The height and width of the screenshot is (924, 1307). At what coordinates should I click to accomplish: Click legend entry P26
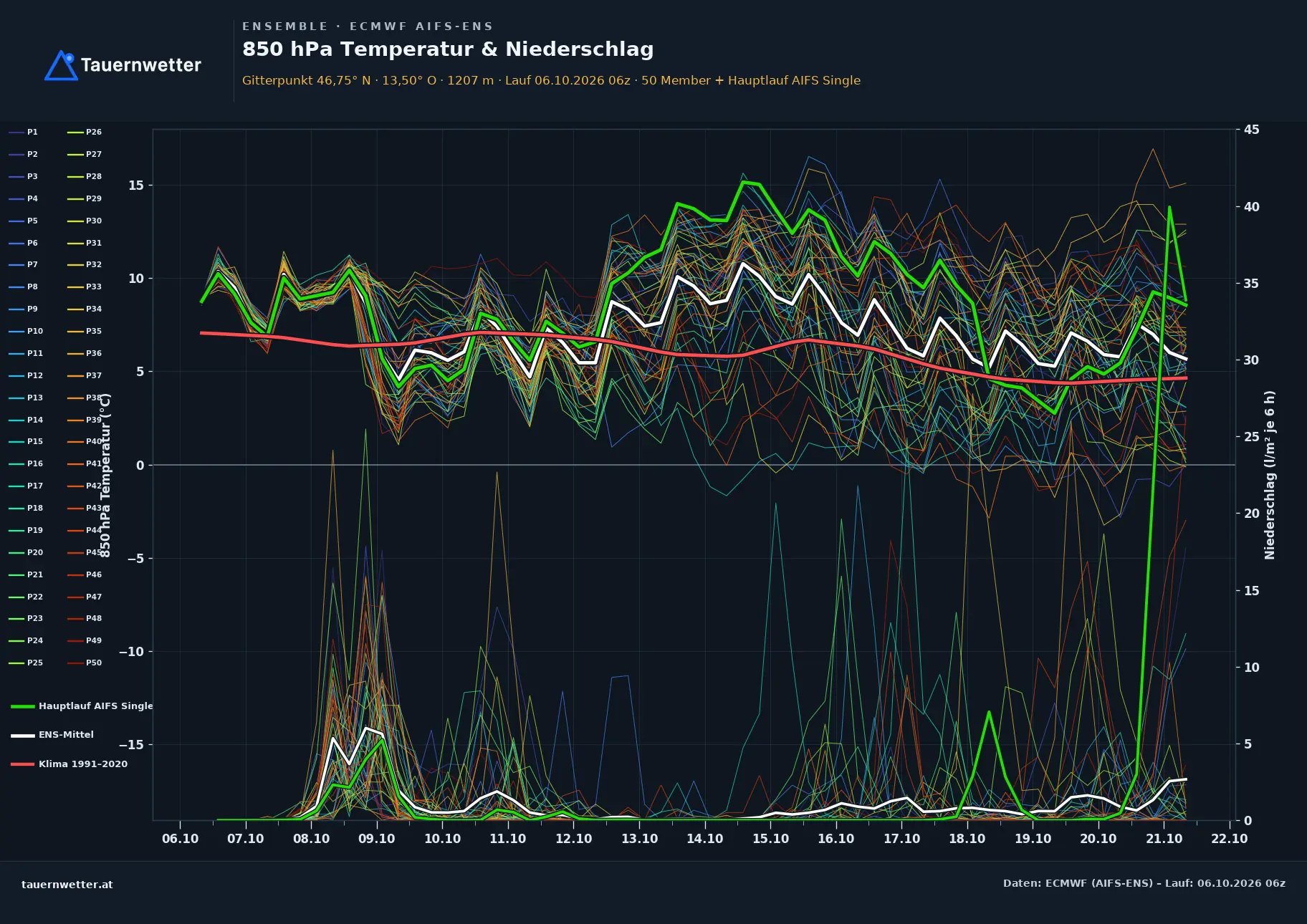pyautogui.click(x=85, y=133)
